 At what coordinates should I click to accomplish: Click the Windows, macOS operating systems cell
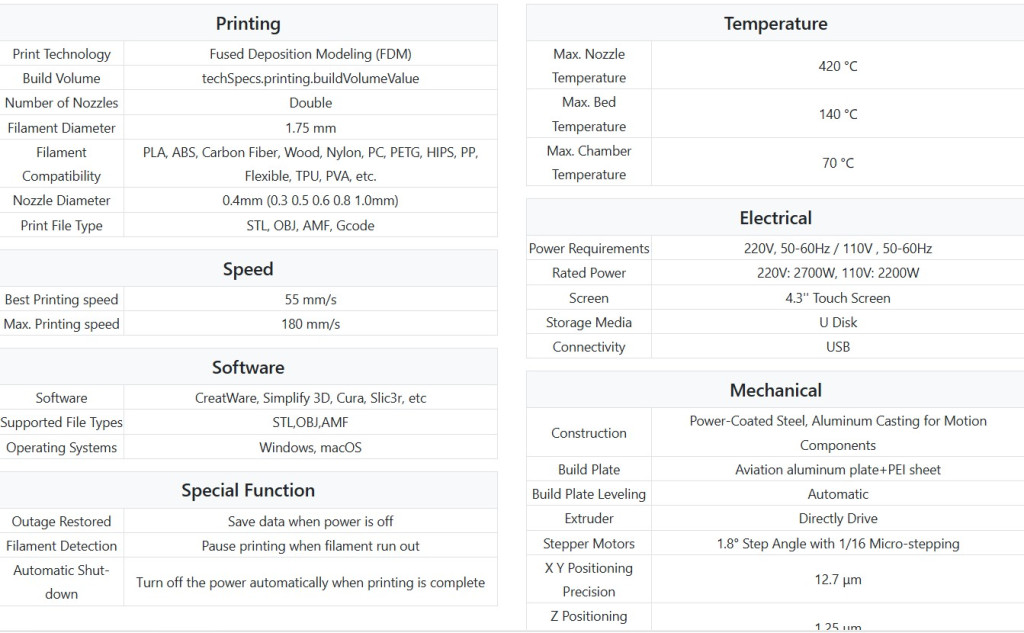(310, 448)
